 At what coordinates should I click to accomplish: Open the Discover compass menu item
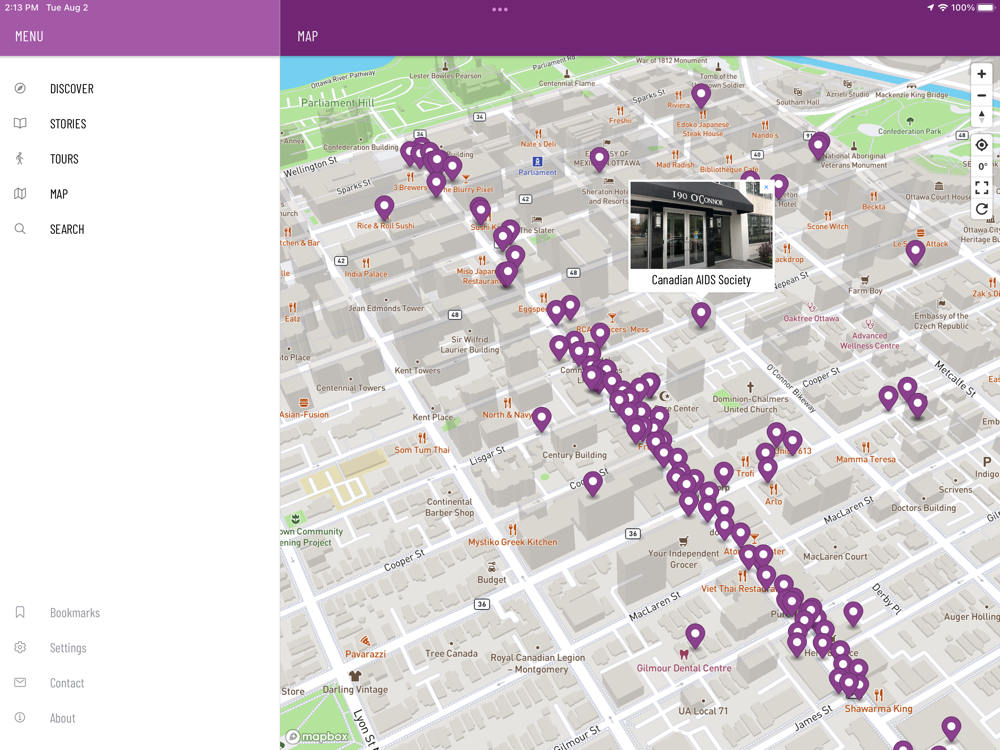click(140, 89)
